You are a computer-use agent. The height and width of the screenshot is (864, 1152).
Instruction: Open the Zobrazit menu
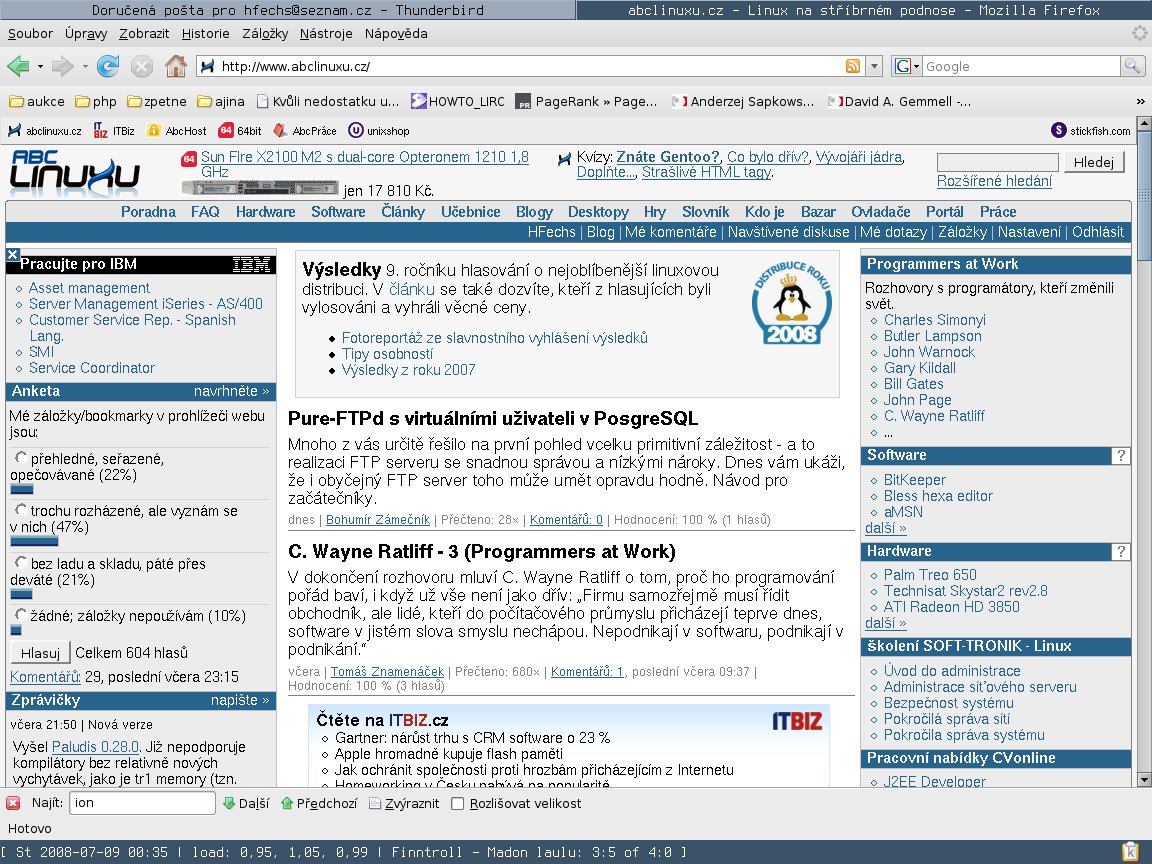point(144,34)
